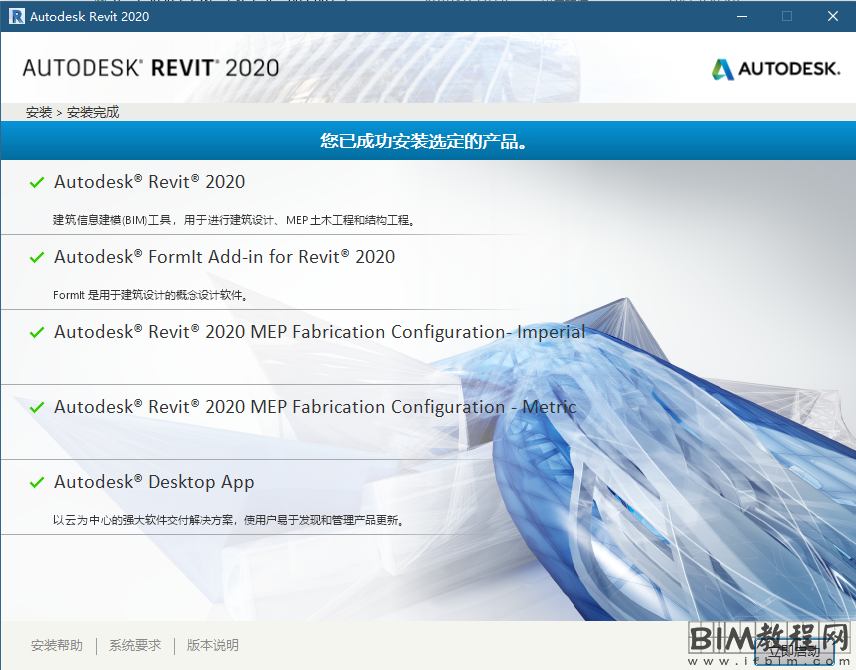Minimize the Autodesk Revit 2020 installer window
856x670 pixels.
[742, 16]
